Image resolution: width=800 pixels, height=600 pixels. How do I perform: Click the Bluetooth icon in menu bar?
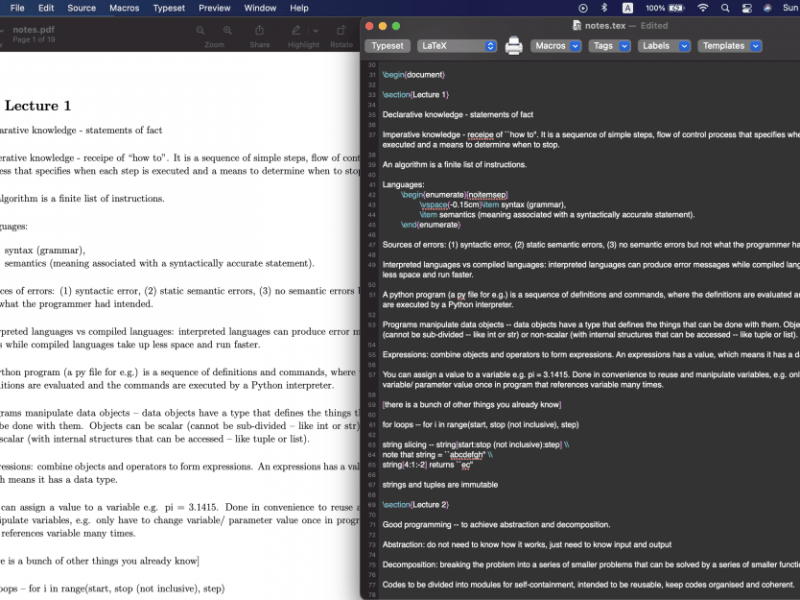[x=604, y=8]
